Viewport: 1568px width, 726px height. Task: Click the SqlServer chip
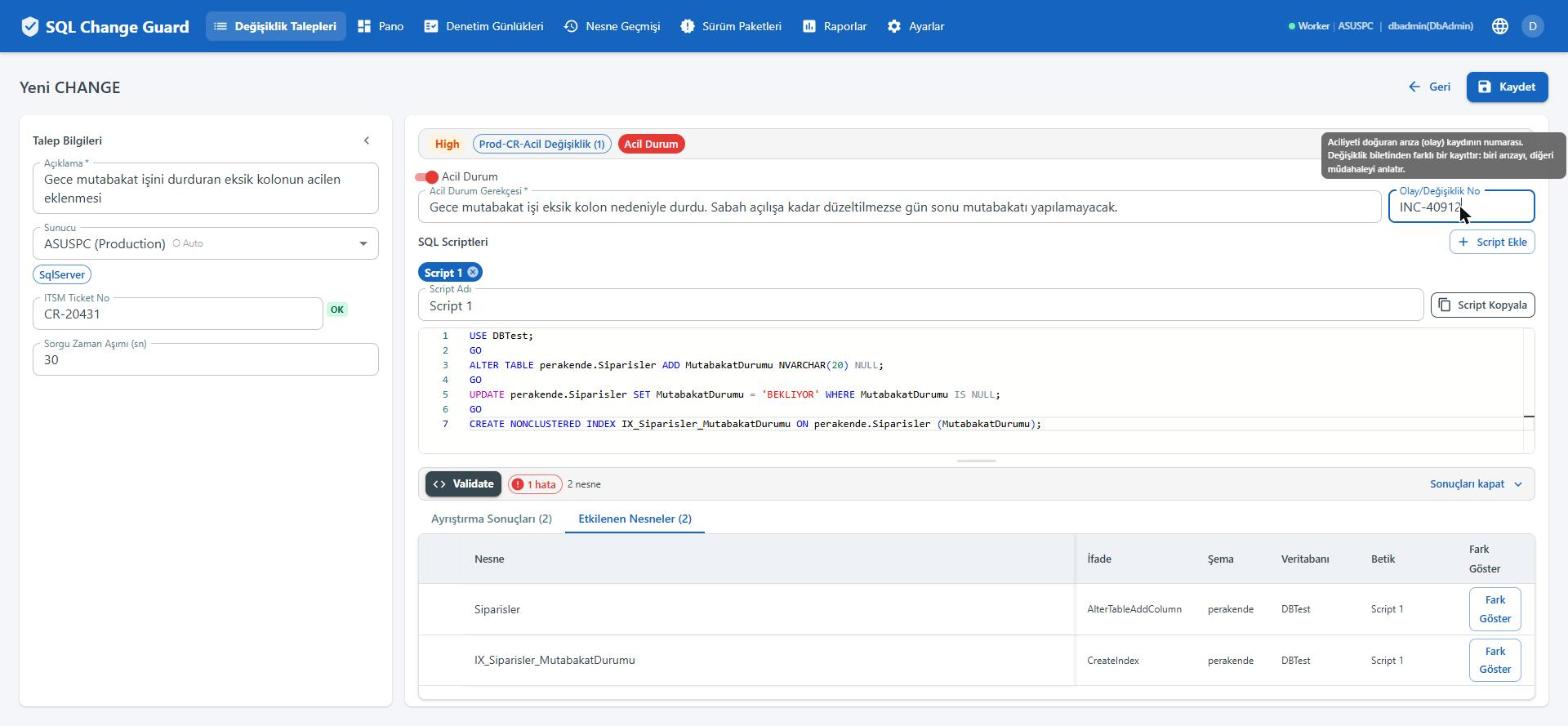tap(62, 275)
